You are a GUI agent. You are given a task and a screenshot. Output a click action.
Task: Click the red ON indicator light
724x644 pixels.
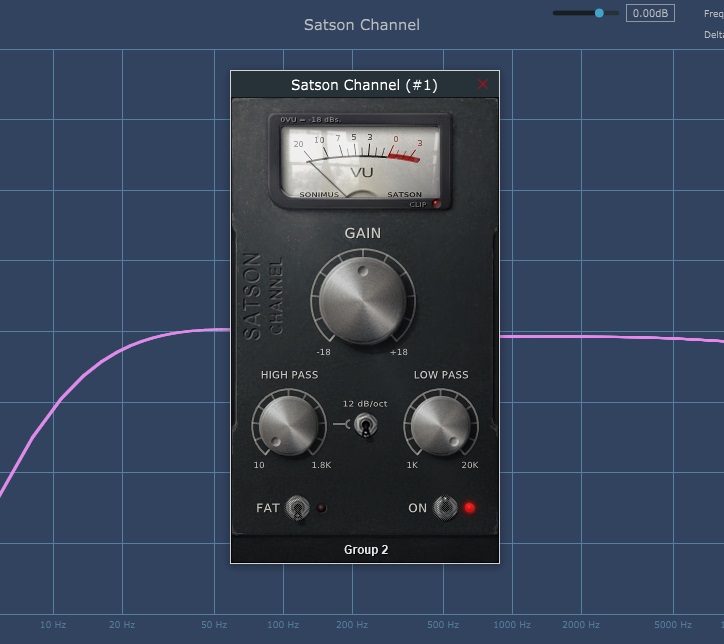tap(470, 508)
